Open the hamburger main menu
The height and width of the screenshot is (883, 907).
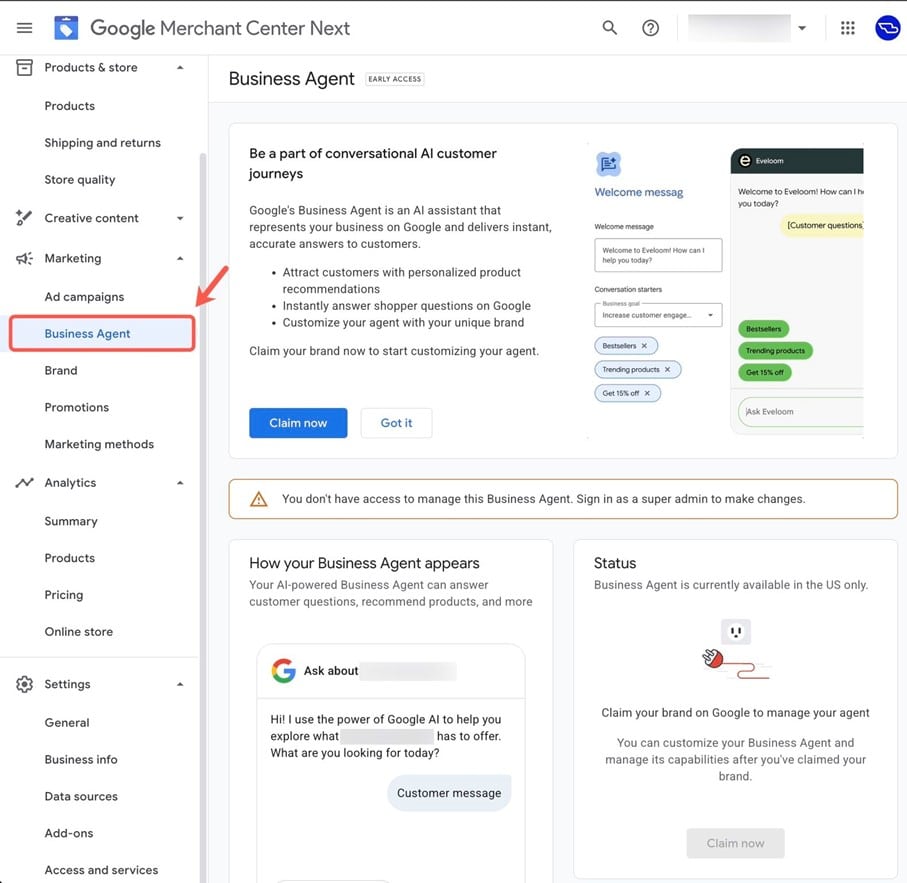[25, 28]
